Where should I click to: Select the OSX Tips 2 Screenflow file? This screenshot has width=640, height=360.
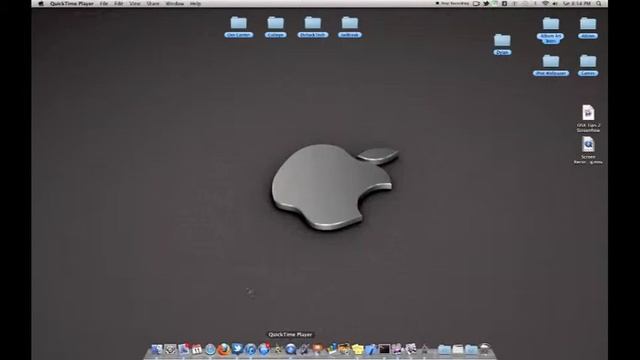tap(588, 118)
